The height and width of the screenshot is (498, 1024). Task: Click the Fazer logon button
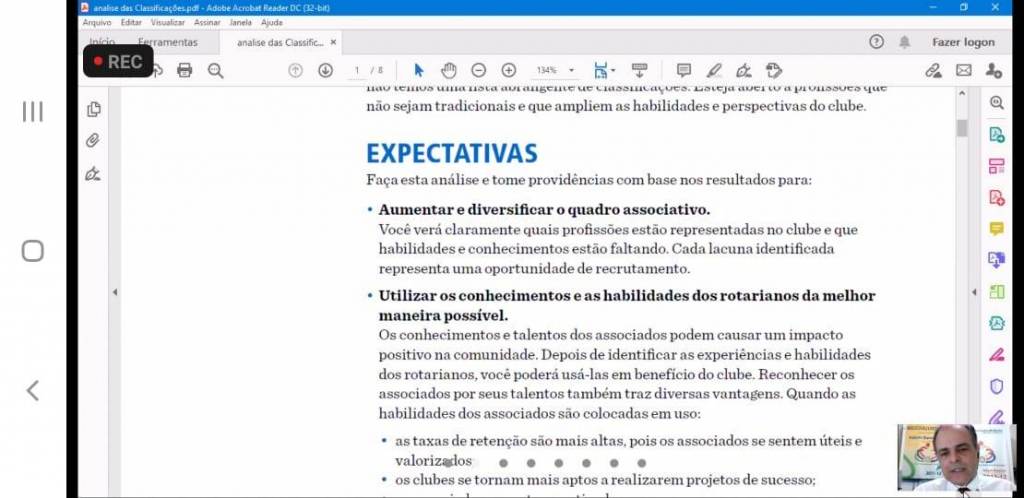click(963, 42)
